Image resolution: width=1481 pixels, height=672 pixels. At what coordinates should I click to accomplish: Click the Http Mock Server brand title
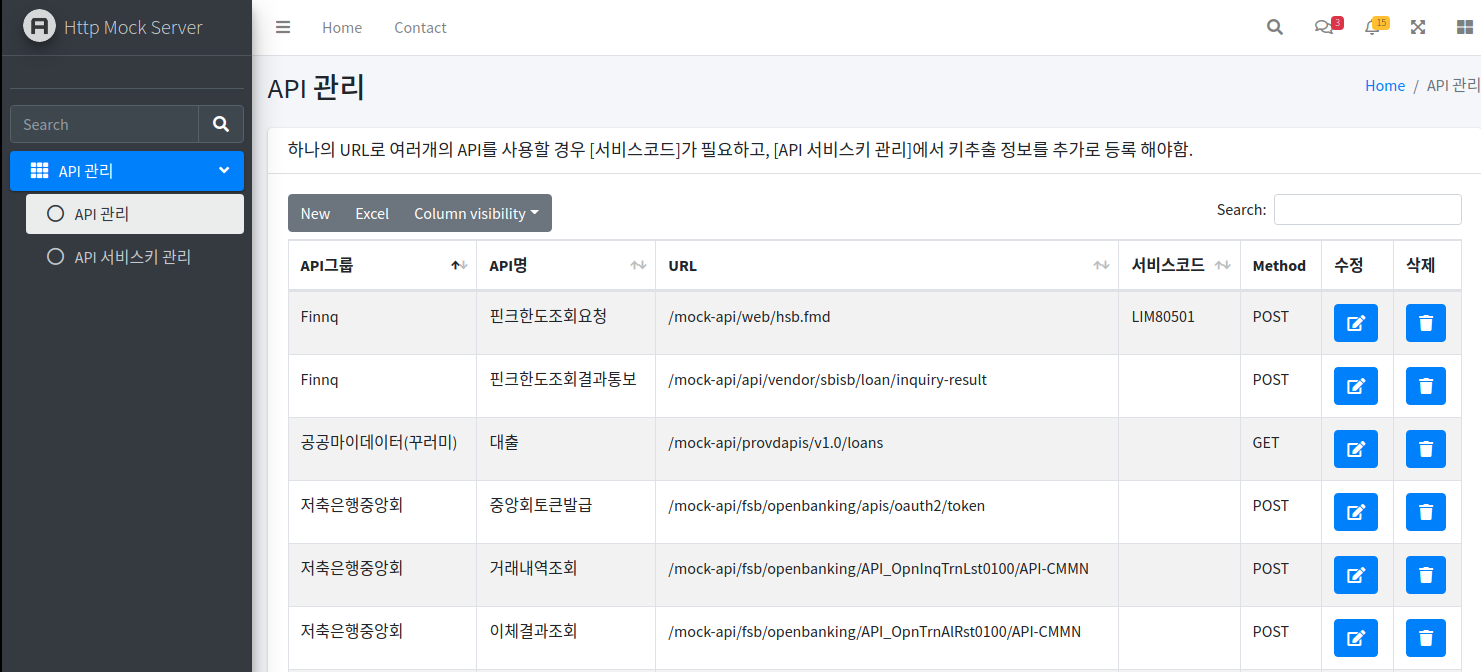(133, 27)
